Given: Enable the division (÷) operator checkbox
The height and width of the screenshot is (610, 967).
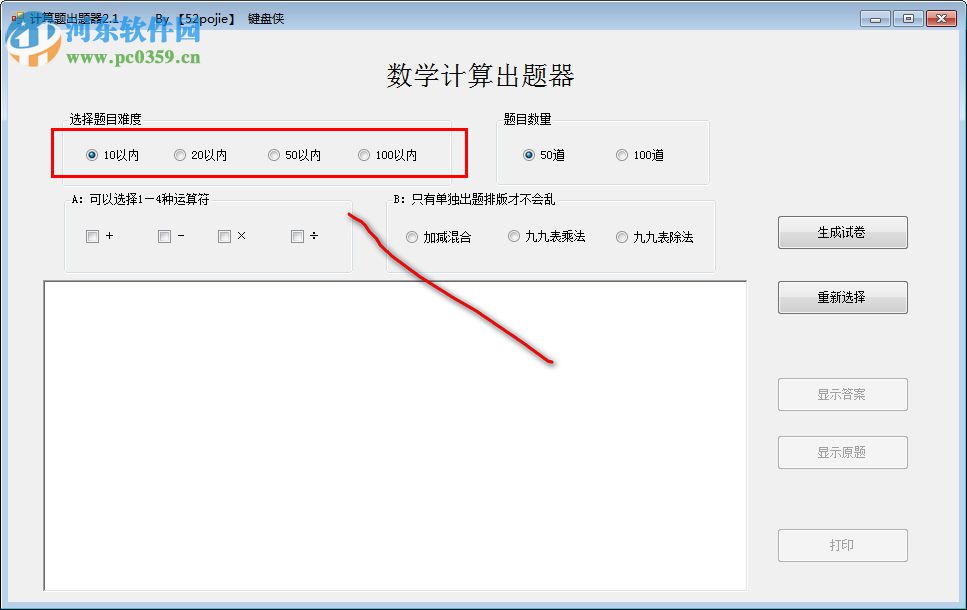Looking at the screenshot, I should click(x=296, y=236).
